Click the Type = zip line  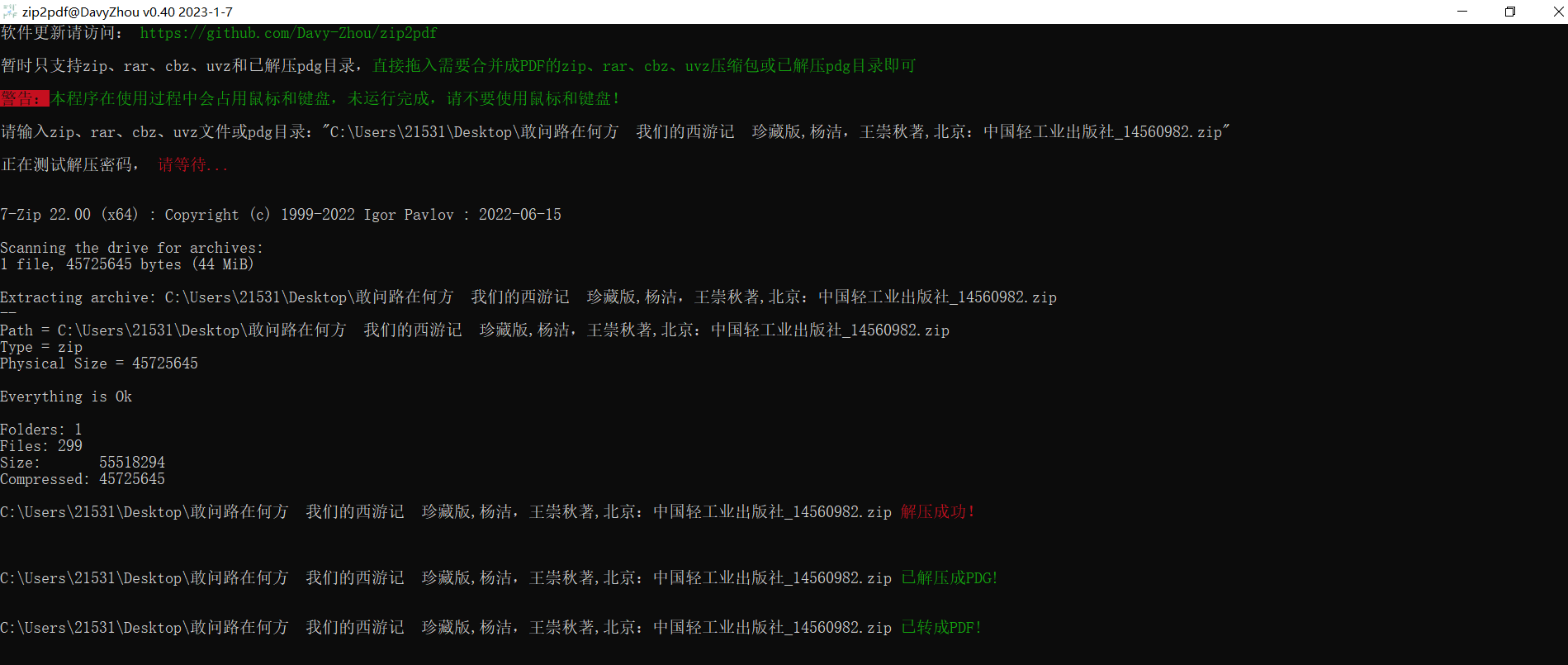coord(41,347)
